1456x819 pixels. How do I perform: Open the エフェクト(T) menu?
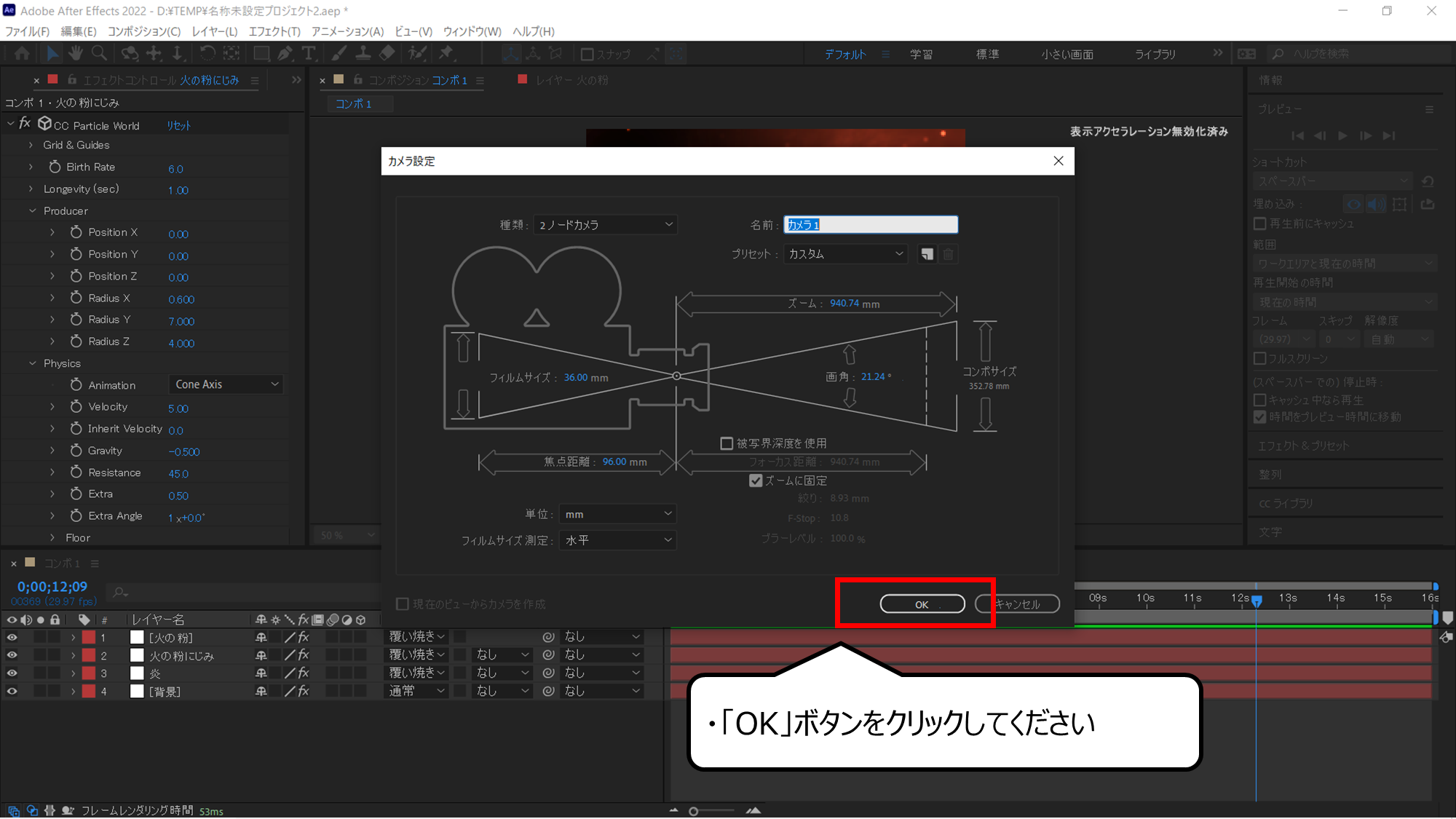pyautogui.click(x=274, y=31)
